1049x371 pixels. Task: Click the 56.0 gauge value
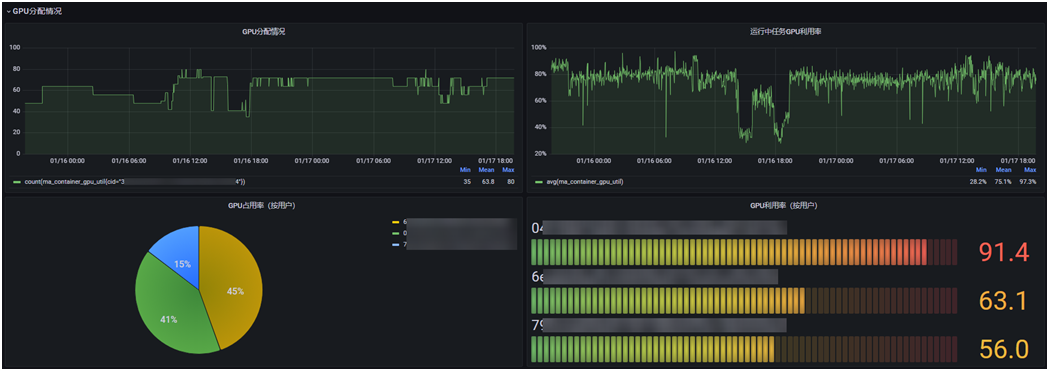pyautogui.click(x=1004, y=350)
